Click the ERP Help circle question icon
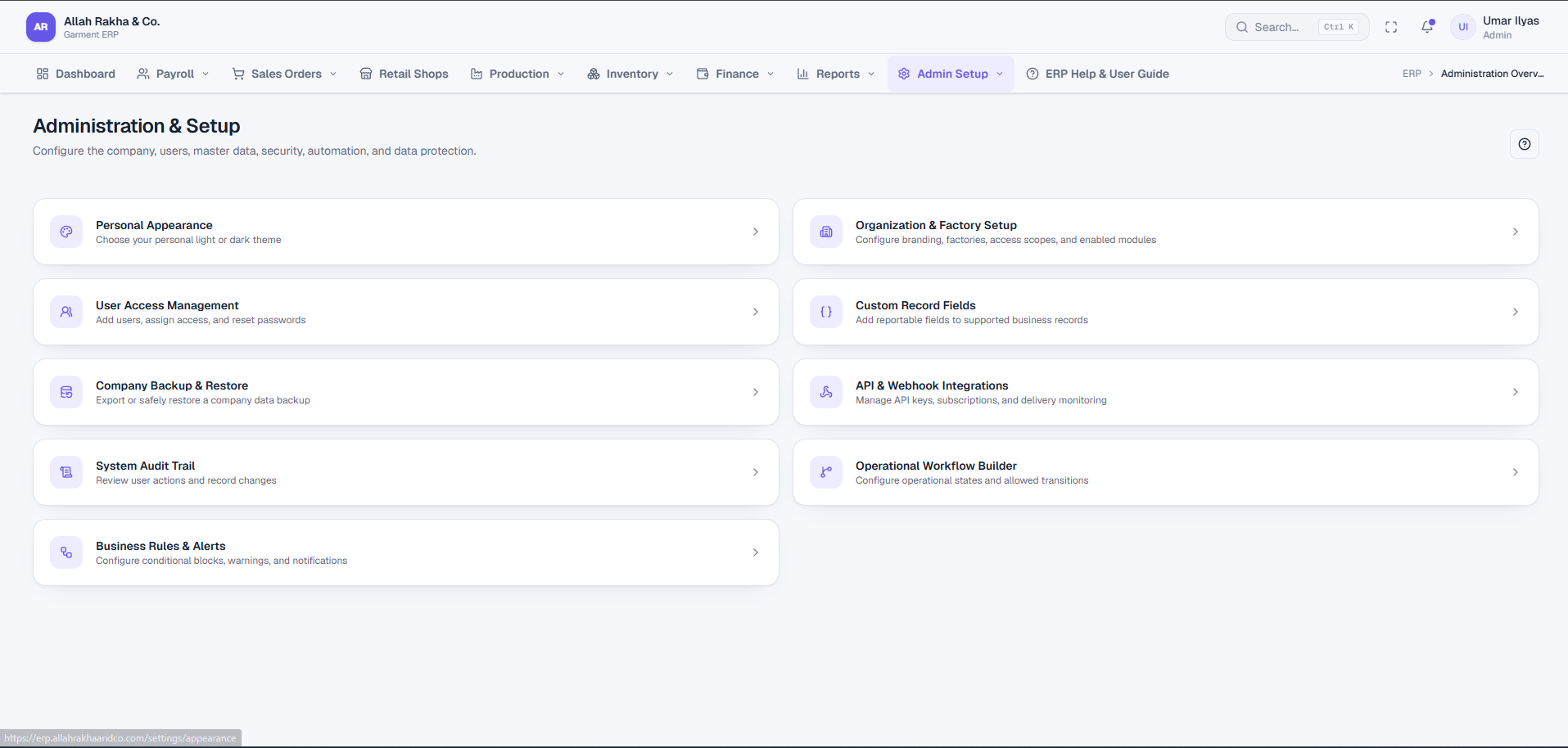Screen dimensions: 1568x748 [x=1033, y=74]
